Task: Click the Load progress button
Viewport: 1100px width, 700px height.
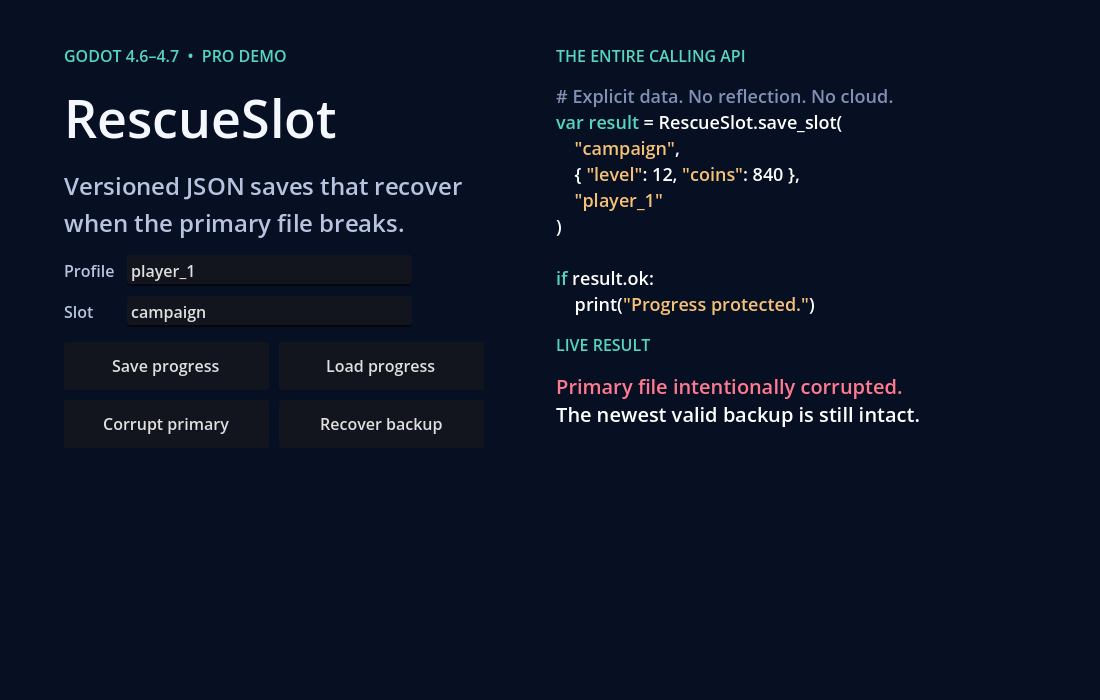Action: [x=381, y=366]
